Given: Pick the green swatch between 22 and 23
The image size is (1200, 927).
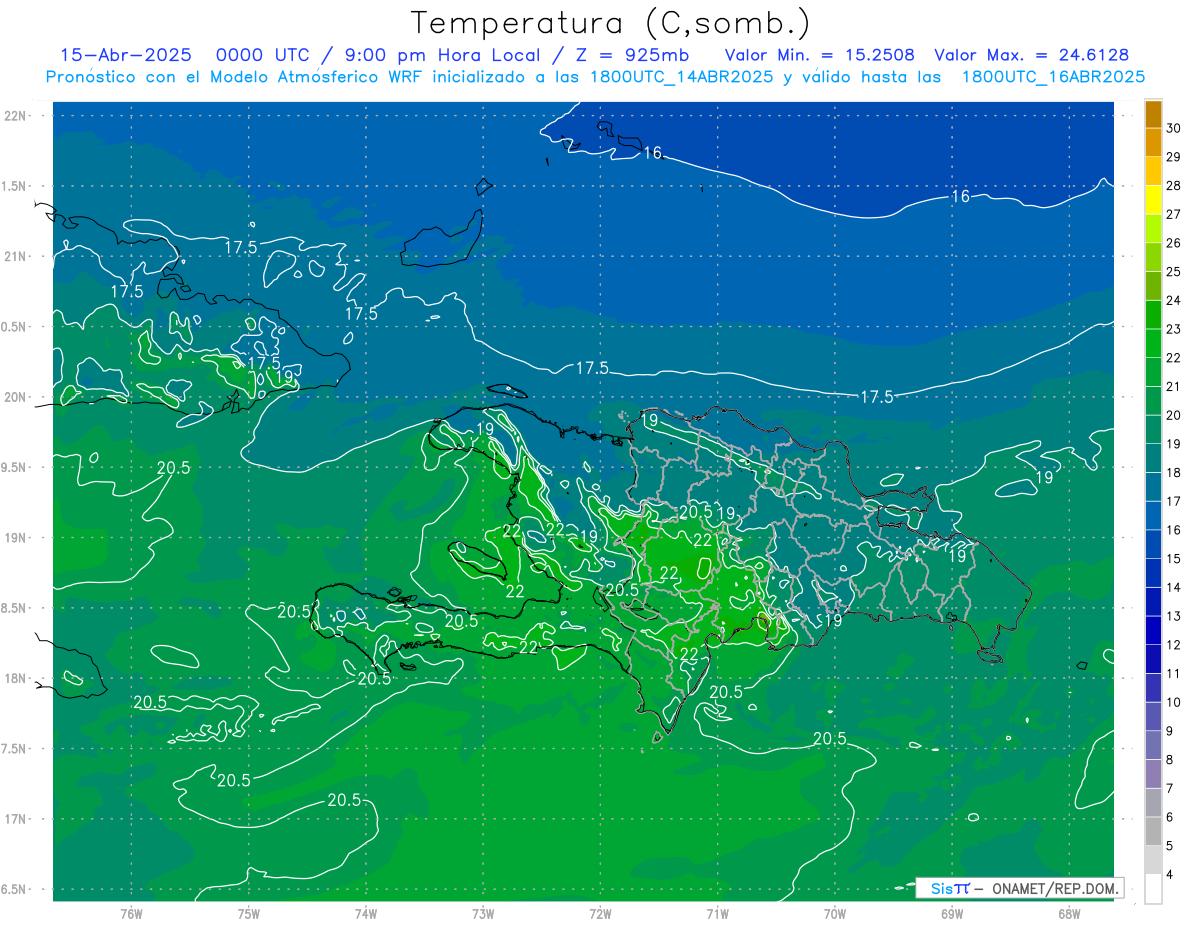Looking at the screenshot, I should (x=1153, y=344).
